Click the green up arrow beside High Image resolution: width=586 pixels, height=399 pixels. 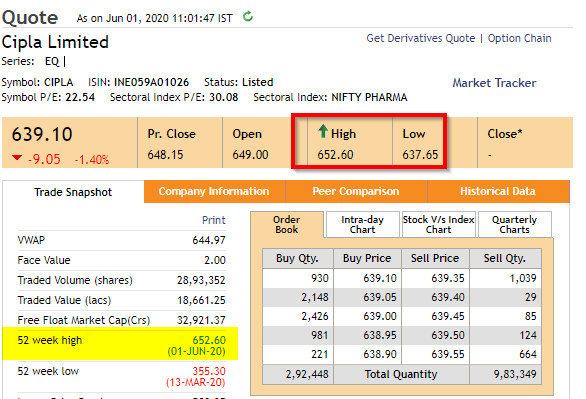click(x=323, y=132)
